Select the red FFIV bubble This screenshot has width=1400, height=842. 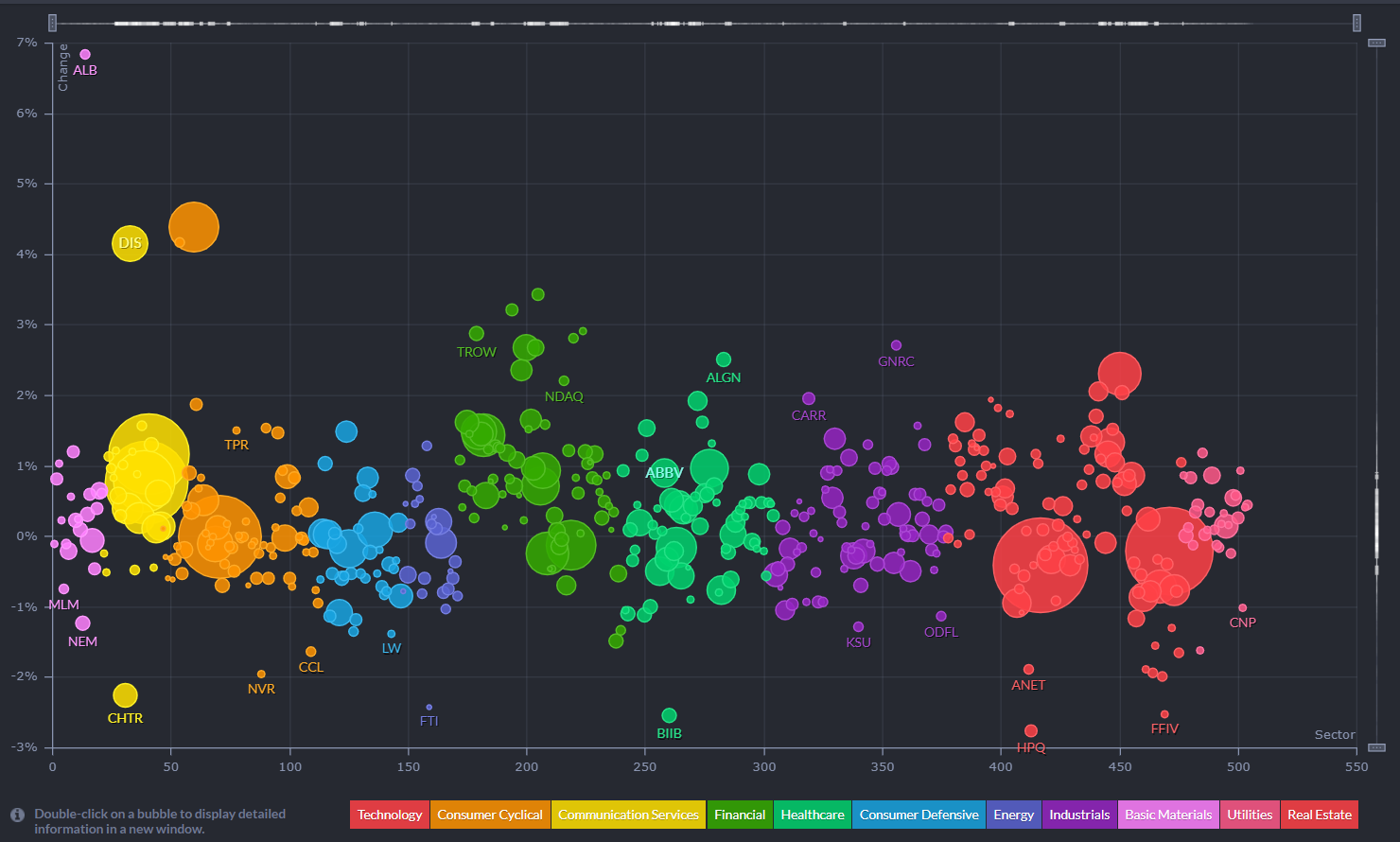coord(1164,714)
